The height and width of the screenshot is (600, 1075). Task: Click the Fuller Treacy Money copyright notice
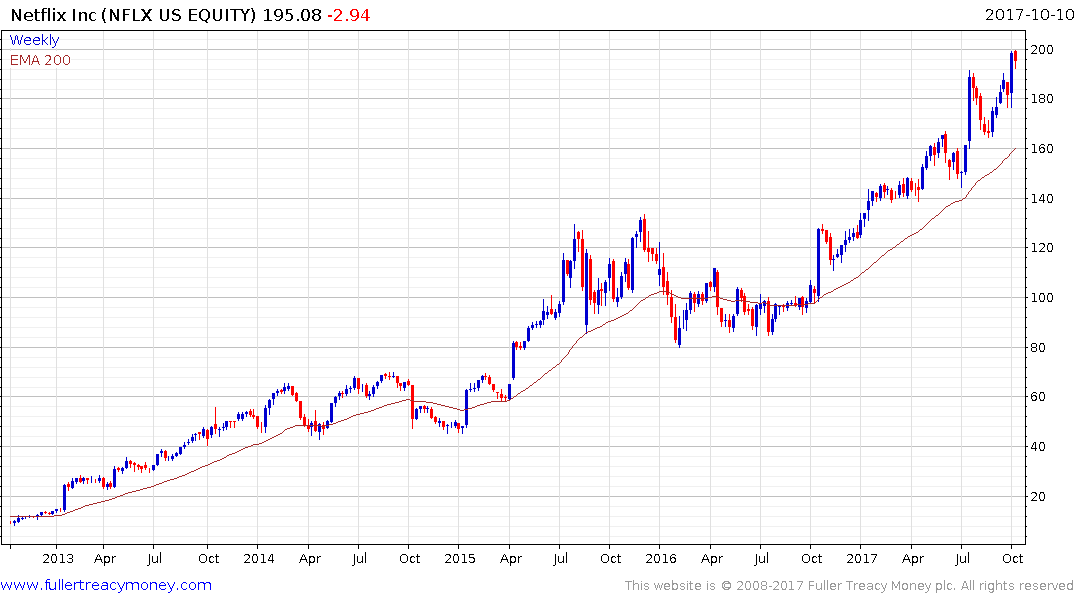pyautogui.click(x=849, y=586)
